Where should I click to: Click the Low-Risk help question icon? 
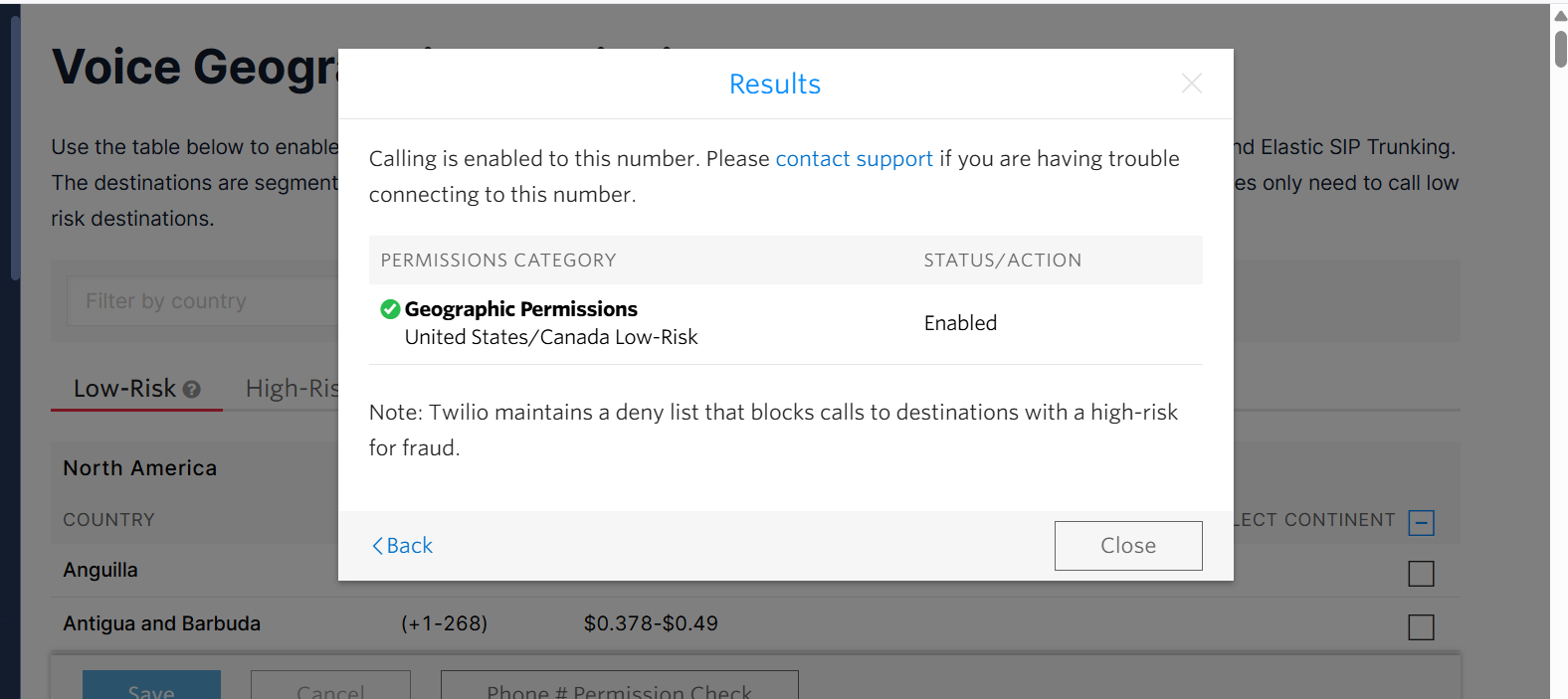[x=192, y=390]
